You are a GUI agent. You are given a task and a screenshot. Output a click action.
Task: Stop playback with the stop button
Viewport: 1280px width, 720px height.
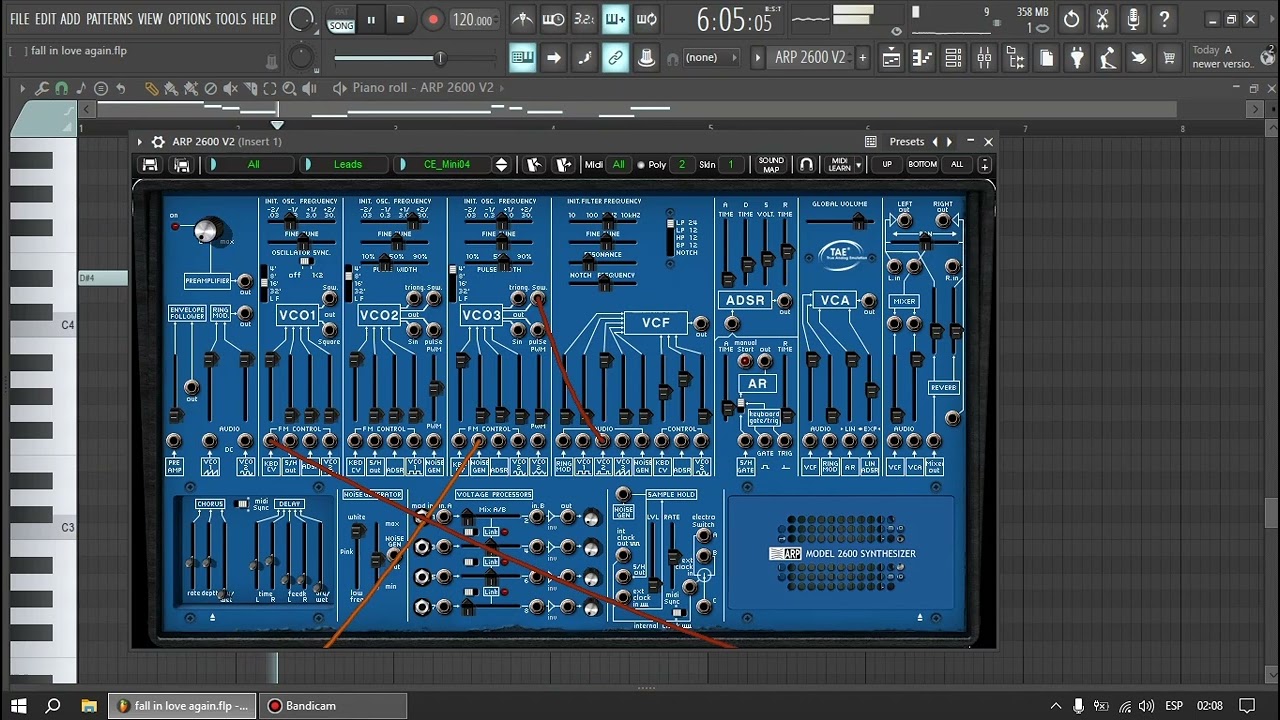401,19
